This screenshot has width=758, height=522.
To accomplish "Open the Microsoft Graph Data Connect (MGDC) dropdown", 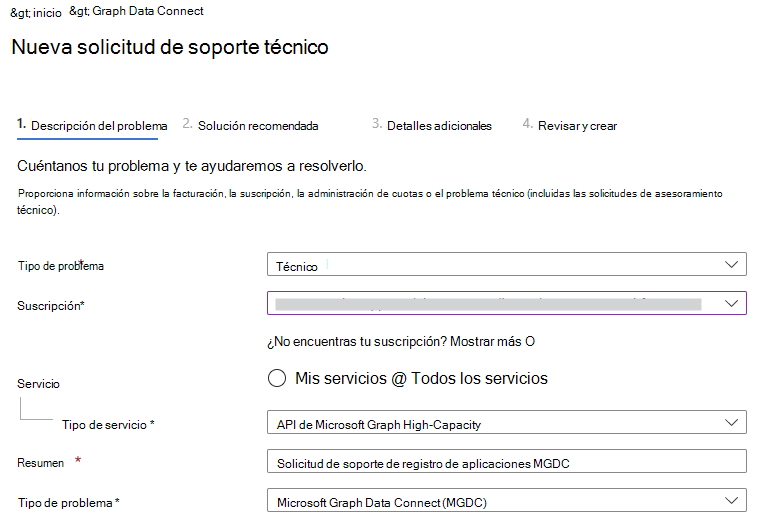I will tap(507, 500).
